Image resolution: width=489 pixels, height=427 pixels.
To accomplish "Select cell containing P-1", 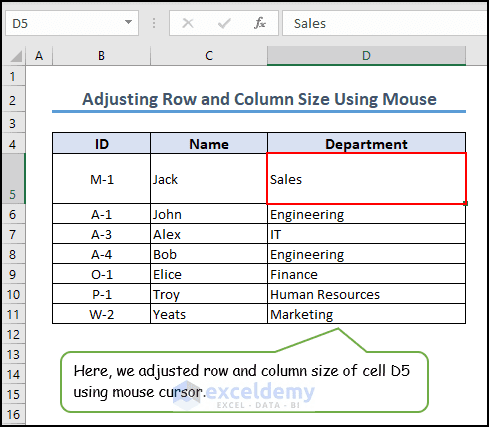I will (x=101, y=294).
